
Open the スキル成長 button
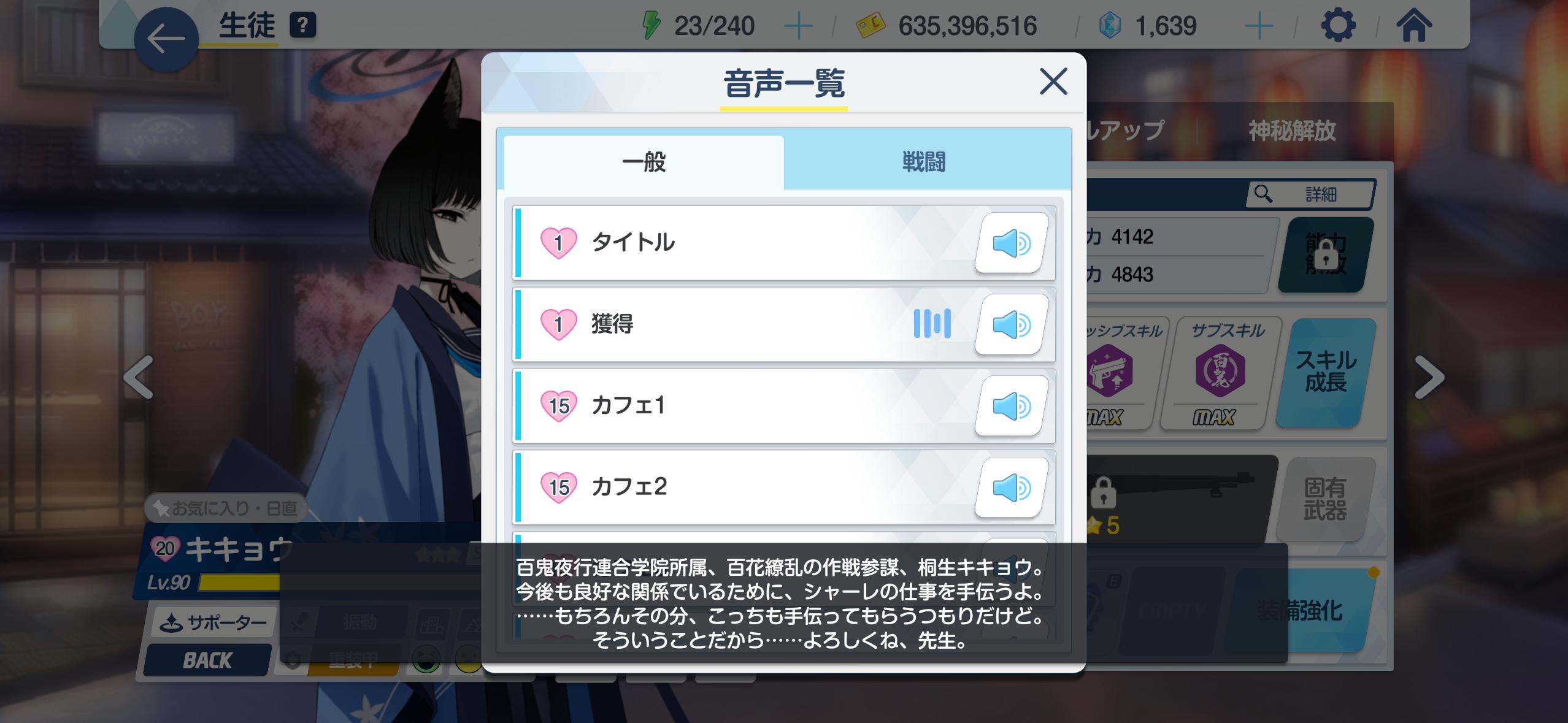pyautogui.click(x=1326, y=372)
